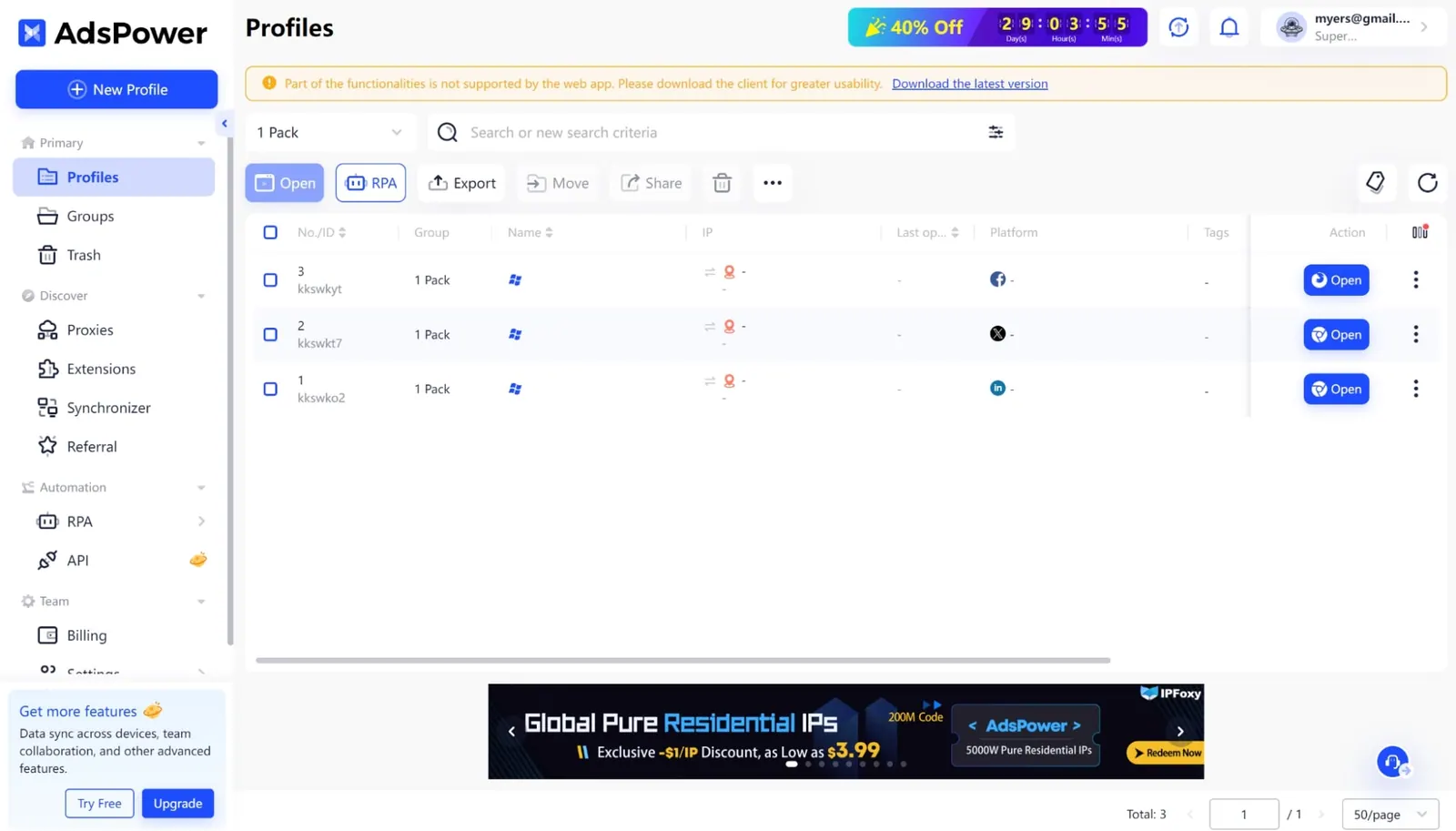The image size is (1456, 831).
Task: Refresh the profiles list
Action: click(x=1427, y=182)
